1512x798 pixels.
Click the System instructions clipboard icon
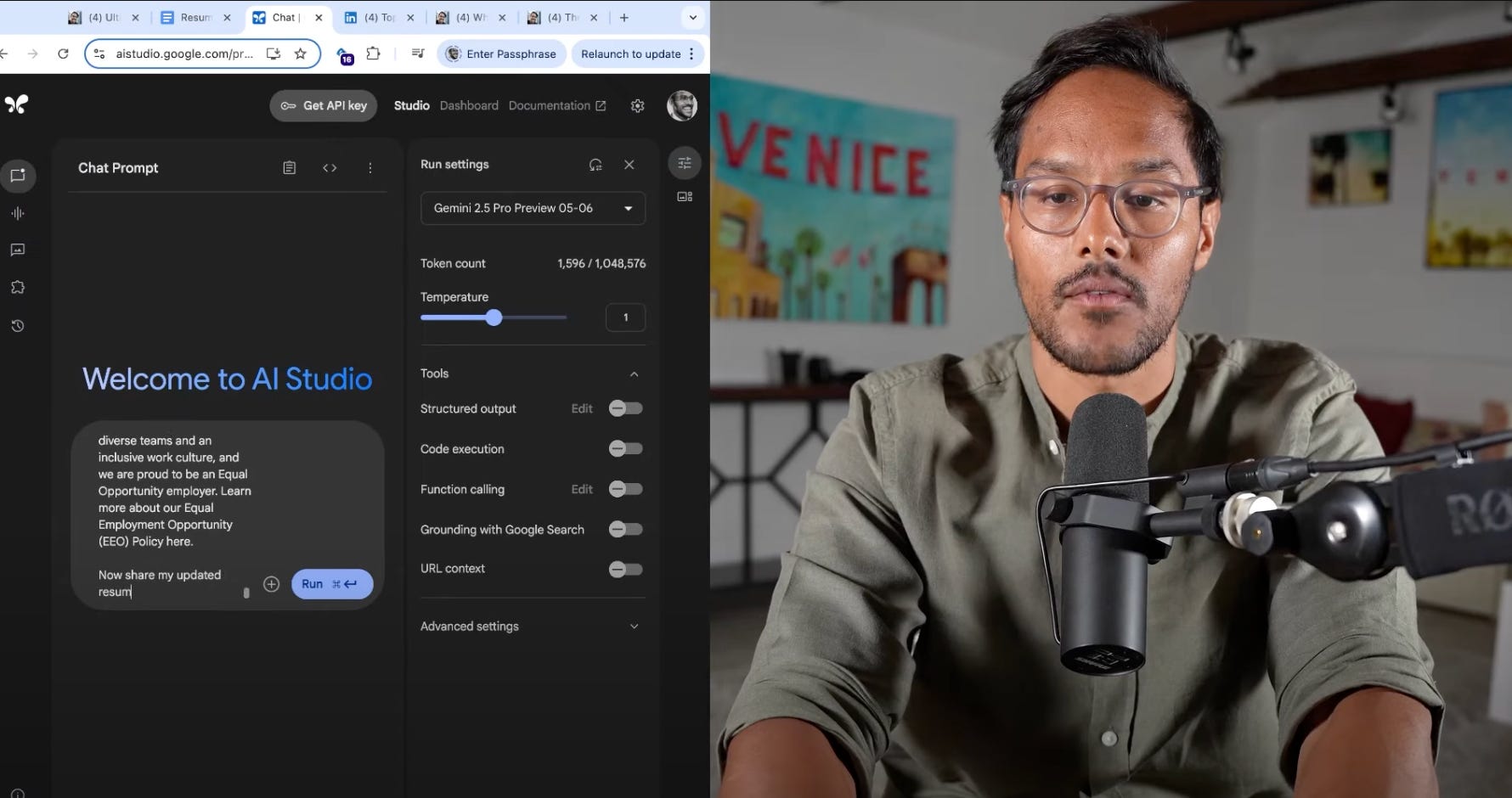(x=290, y=168)
